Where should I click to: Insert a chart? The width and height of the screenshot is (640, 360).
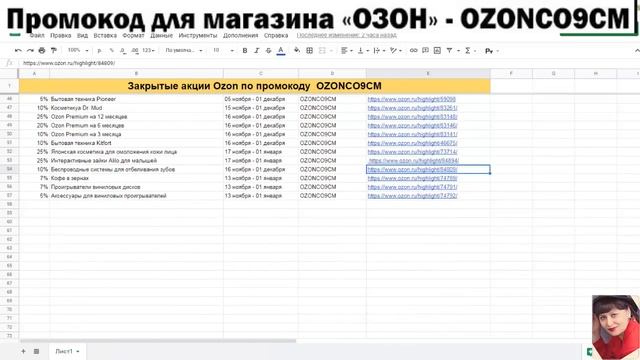click(437, 51)
